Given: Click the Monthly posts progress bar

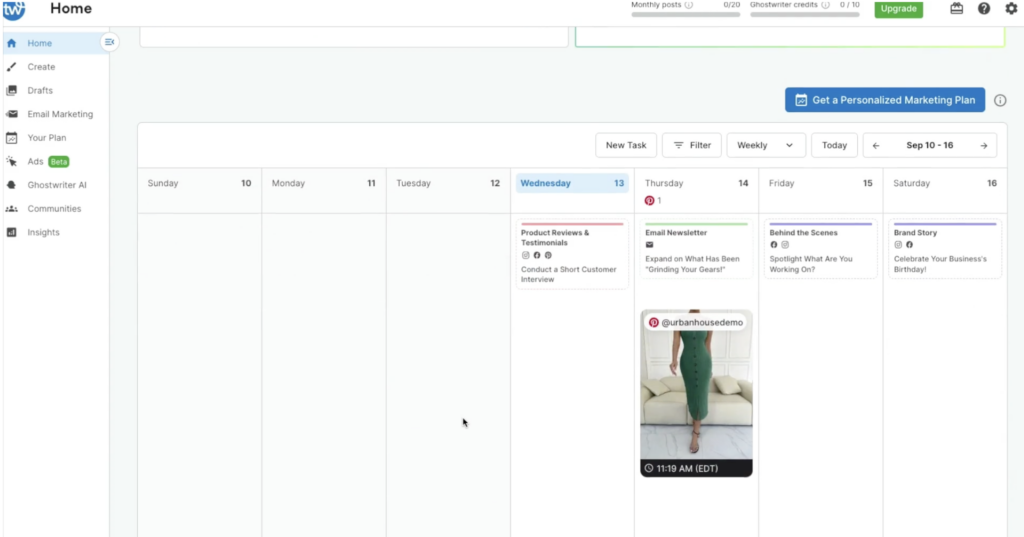Looking at the screenshot, I should pos(686,14).
